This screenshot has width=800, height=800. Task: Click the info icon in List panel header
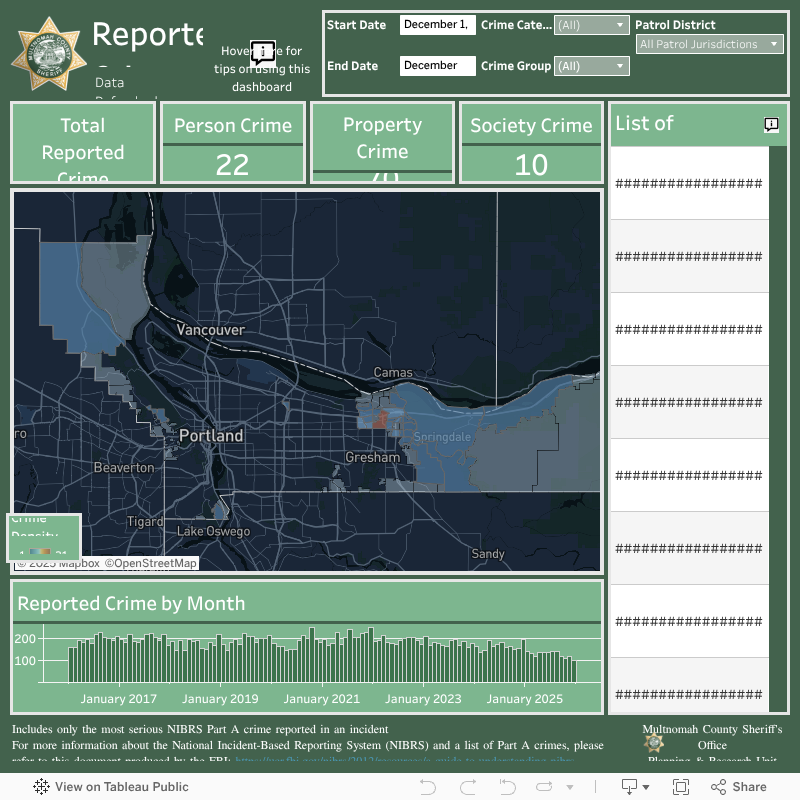click(x=771, y=125)
